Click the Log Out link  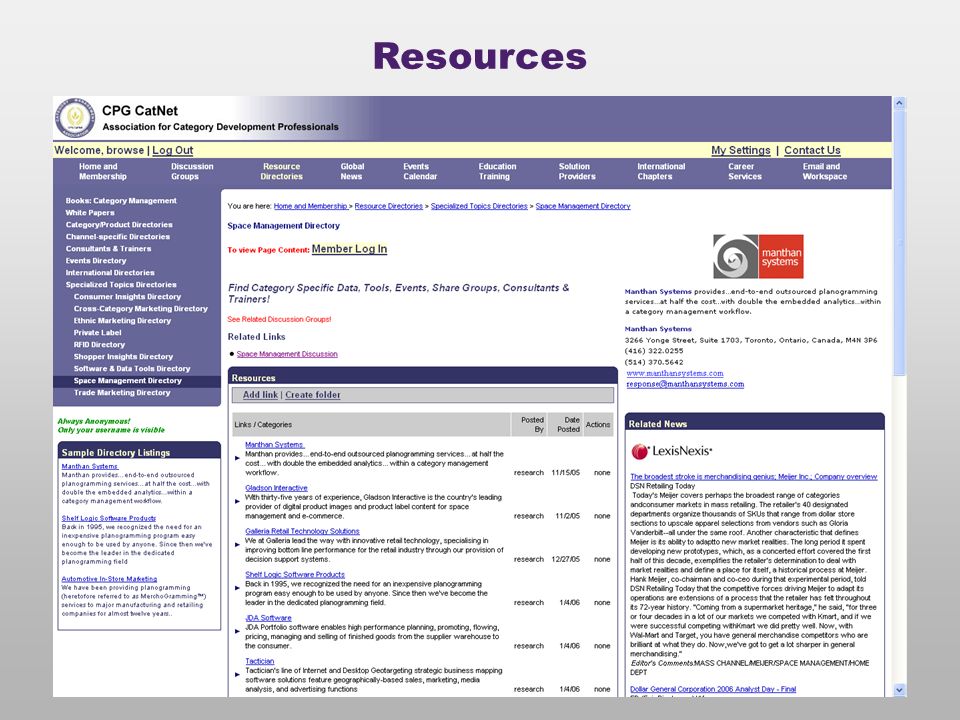(173, 150)
